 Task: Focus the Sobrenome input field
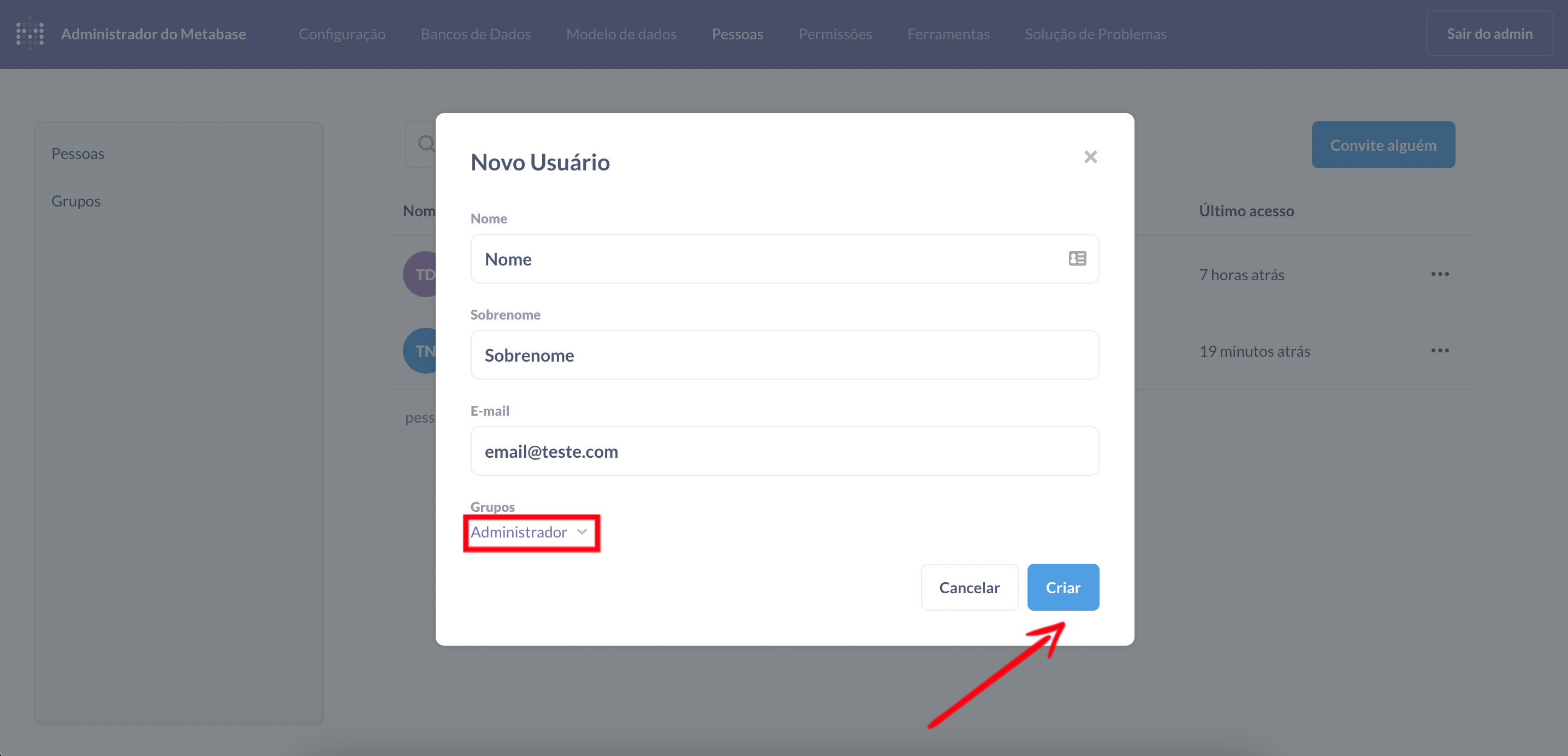point(784,355)
